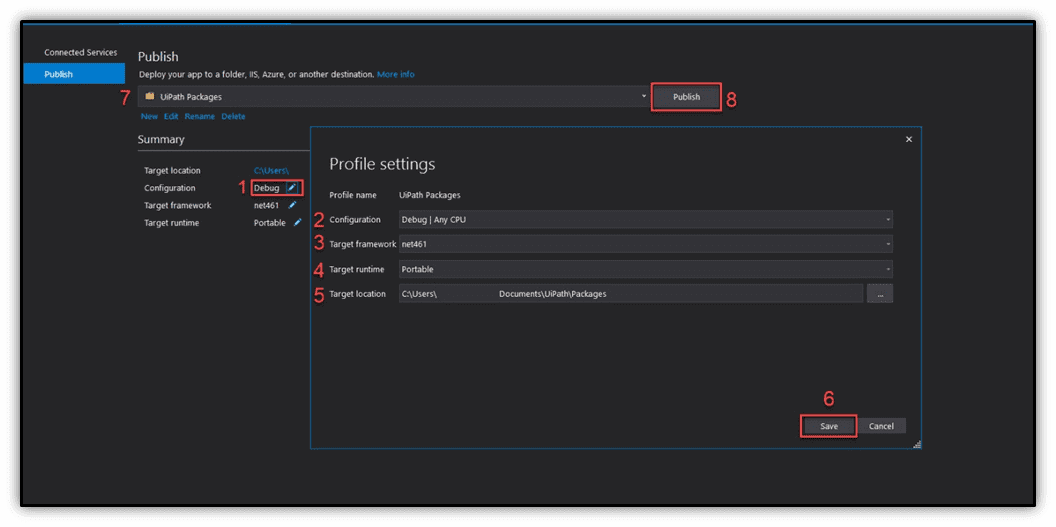The height and width of the screenshot is (527, 1056).
Task: Click the Publish button
Action: tap(686, 97)
